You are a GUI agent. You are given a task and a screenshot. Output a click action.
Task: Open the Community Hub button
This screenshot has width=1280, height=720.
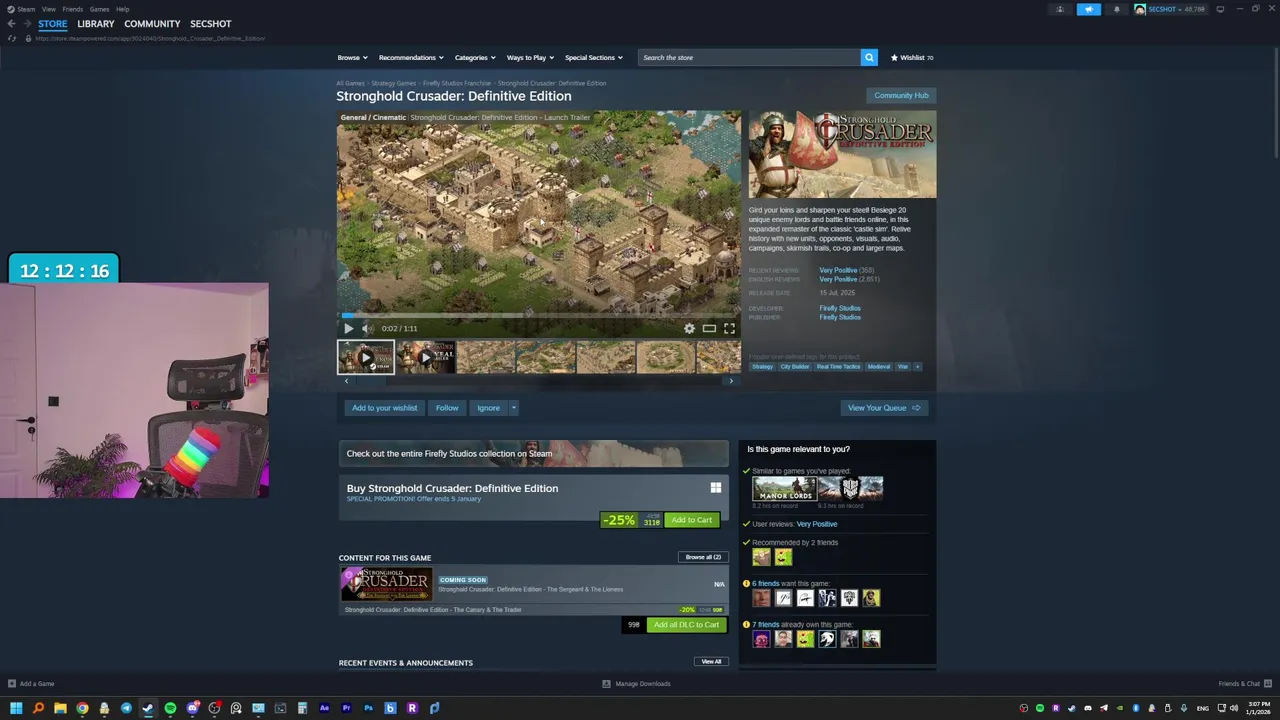pos(901,95)
